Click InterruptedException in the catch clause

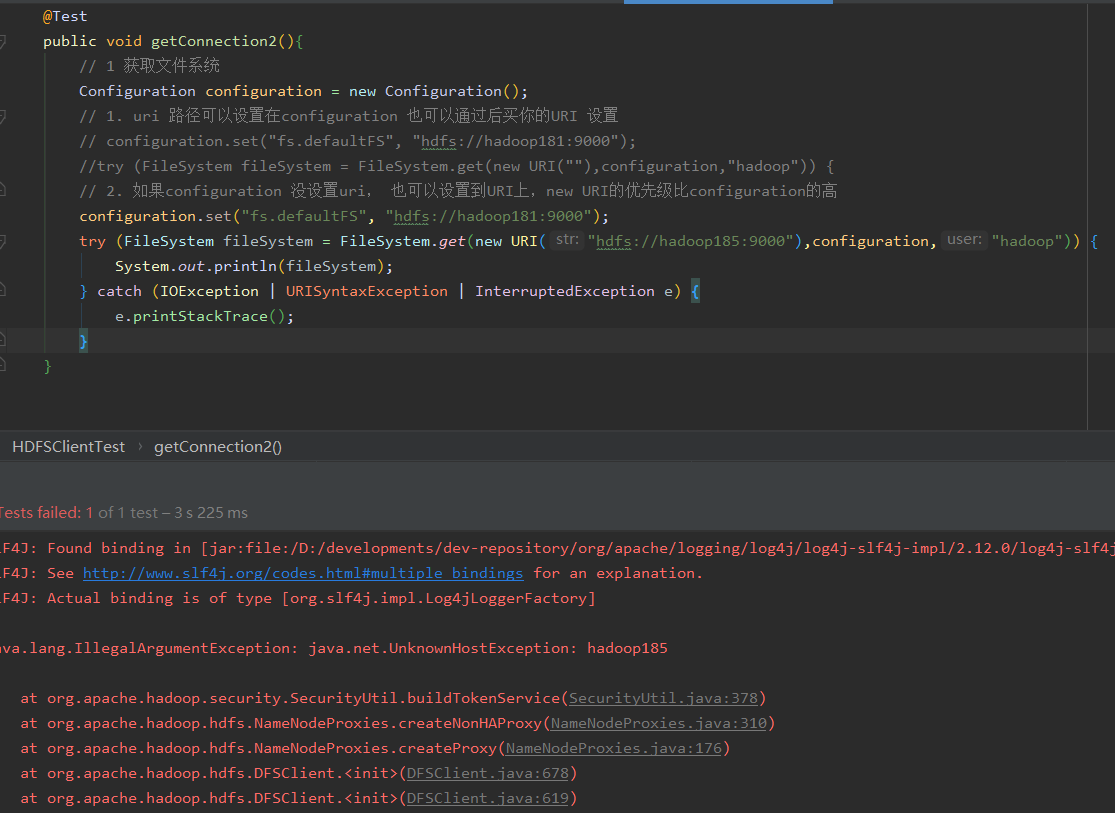click(565, 291)
